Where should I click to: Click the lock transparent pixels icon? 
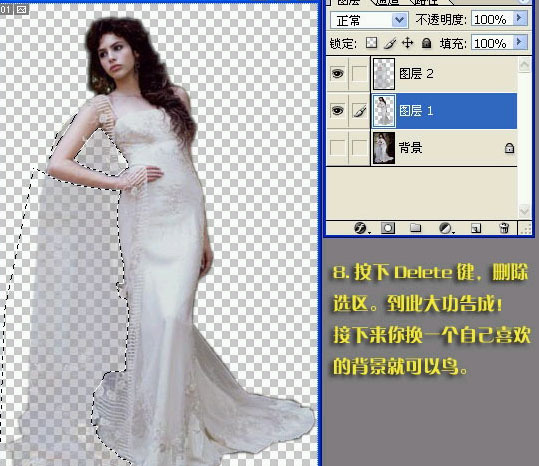(371, 43)
